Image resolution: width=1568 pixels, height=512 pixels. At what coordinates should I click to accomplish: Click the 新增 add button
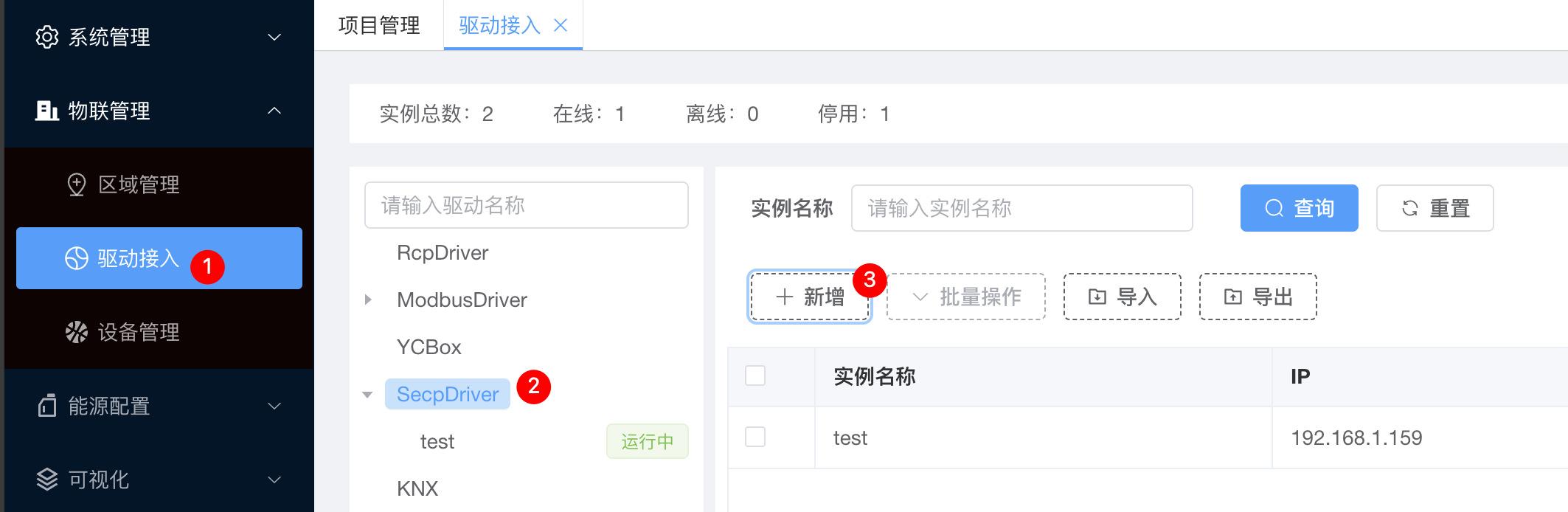(810, 297)
